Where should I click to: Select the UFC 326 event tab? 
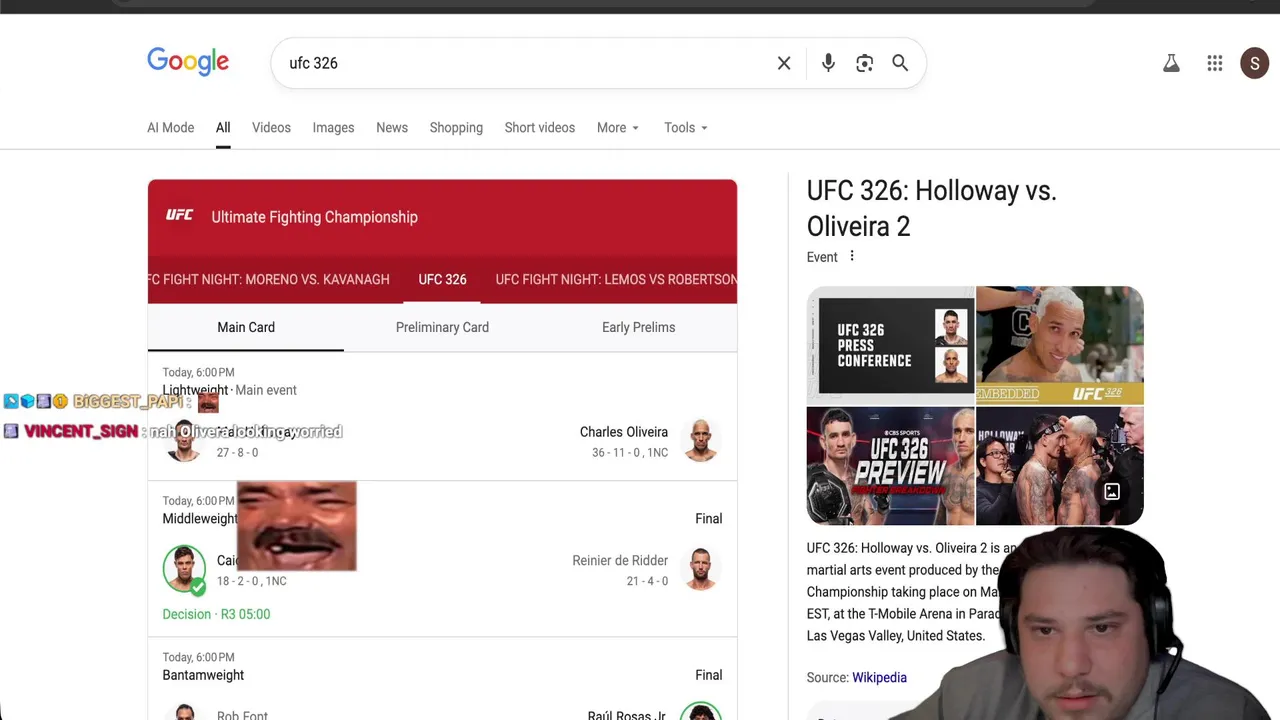coord(442,279)
